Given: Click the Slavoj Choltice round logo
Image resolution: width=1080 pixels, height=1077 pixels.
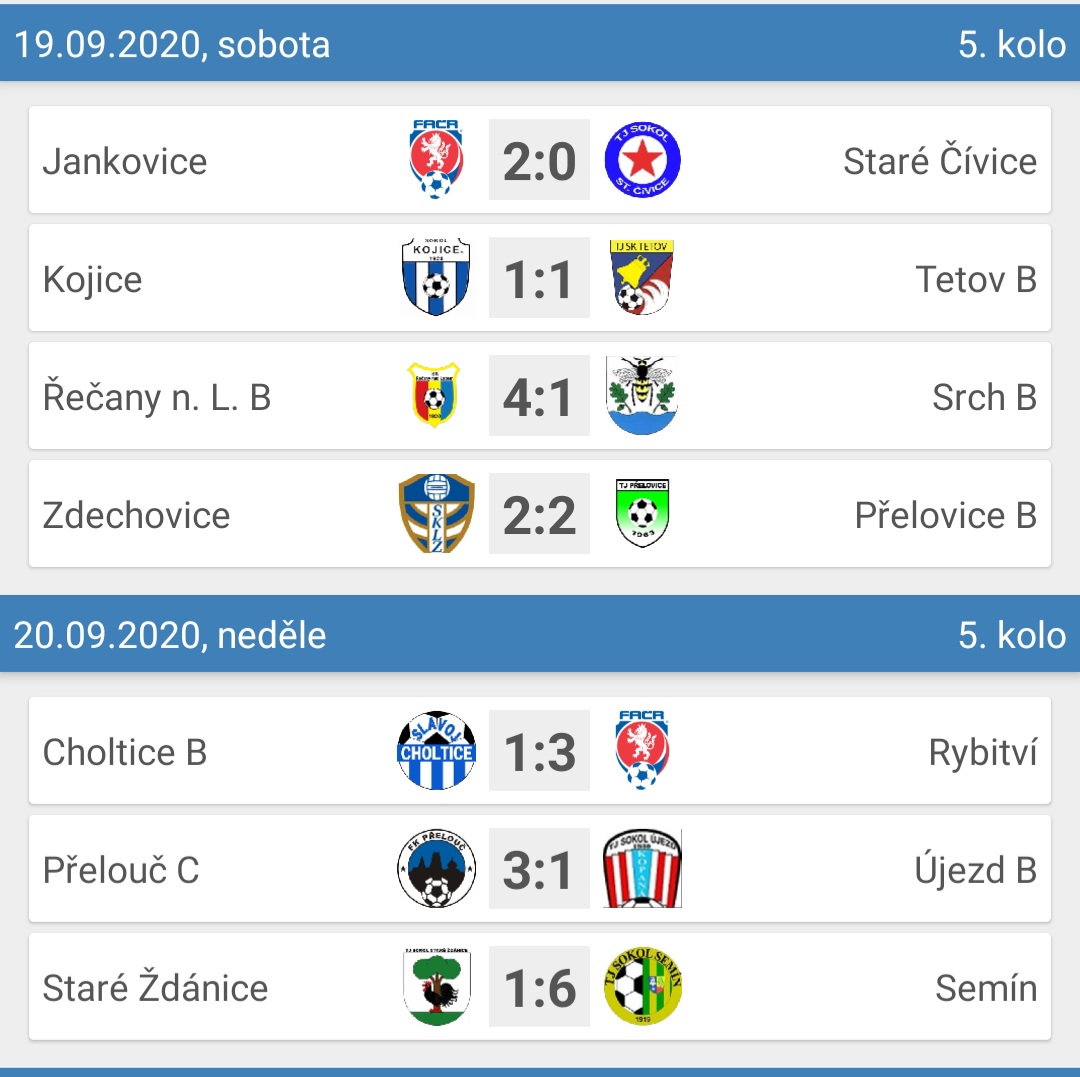Looking at the screenshot, I should (436, 751).
